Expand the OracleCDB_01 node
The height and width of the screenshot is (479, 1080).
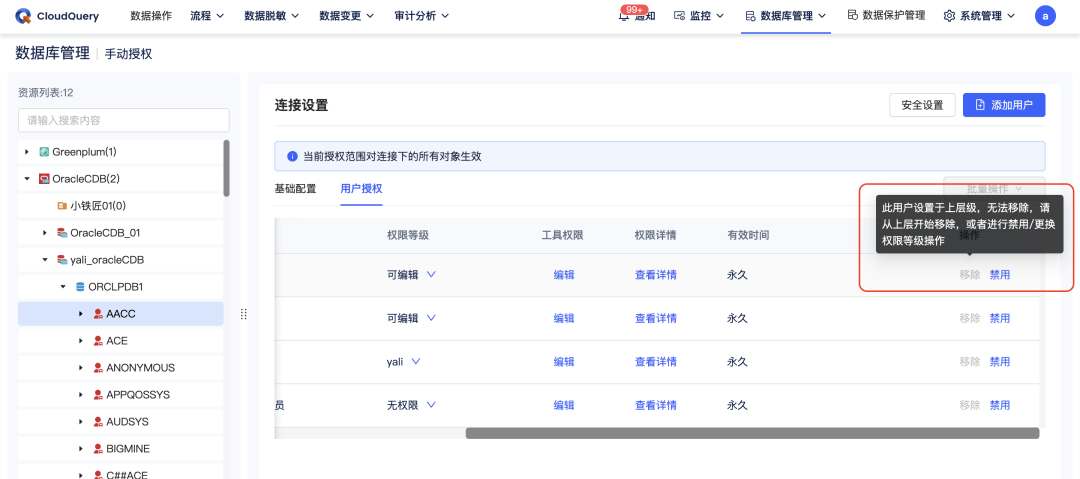coord(45,233)
